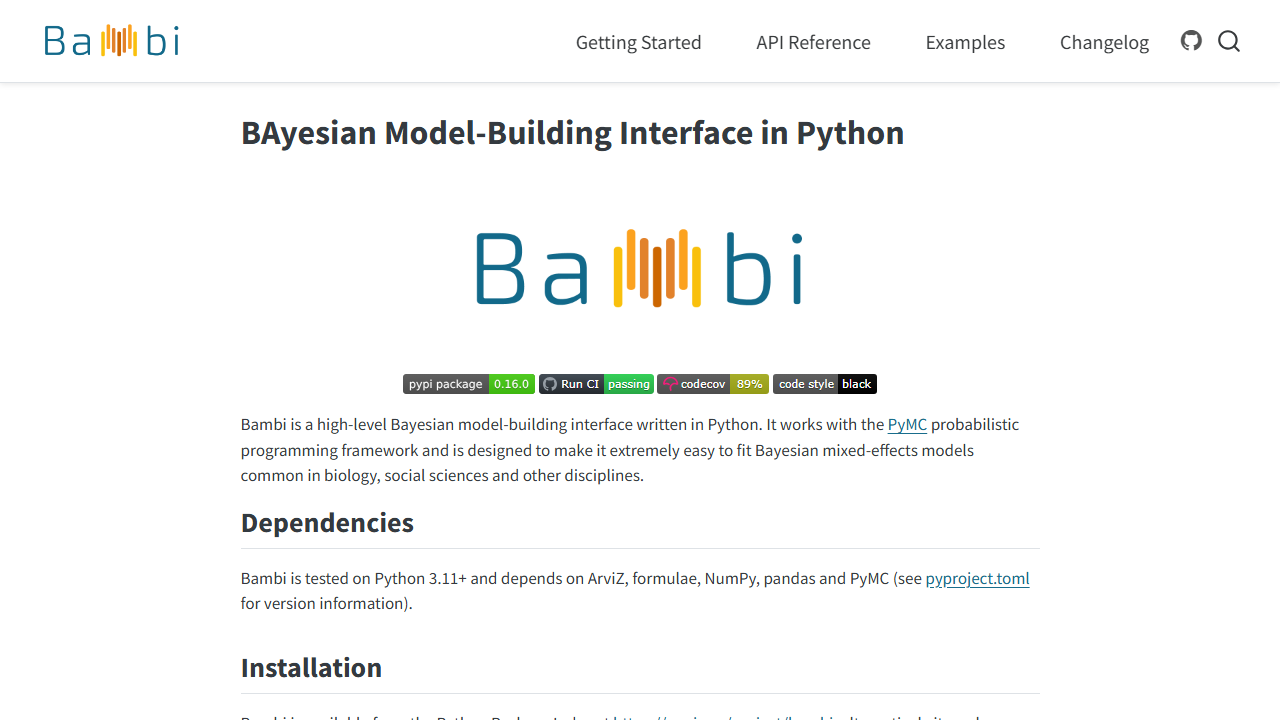This screenshot has width=1280, height=720.
Task: Follow the PyMC link
Action: [907, 425]
